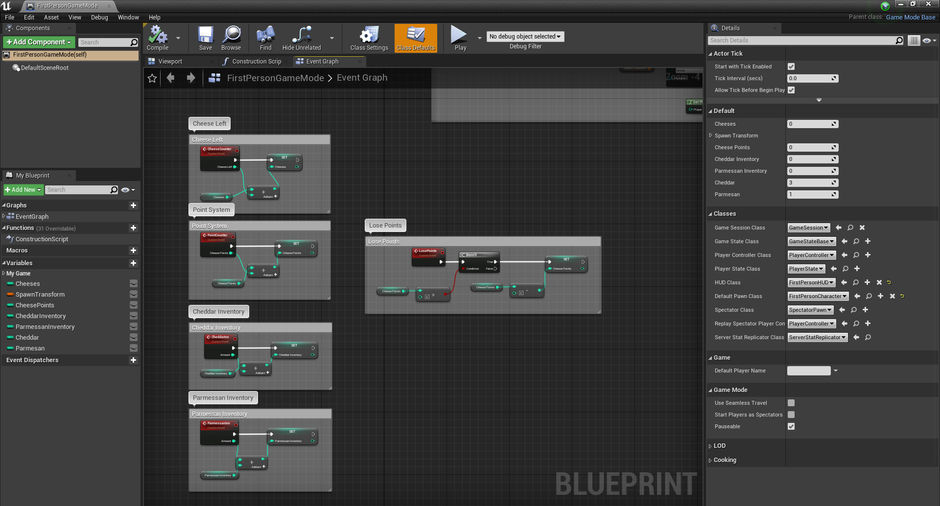Toggle Allow Tick Before Begin Play

click(x=791, y=90)
